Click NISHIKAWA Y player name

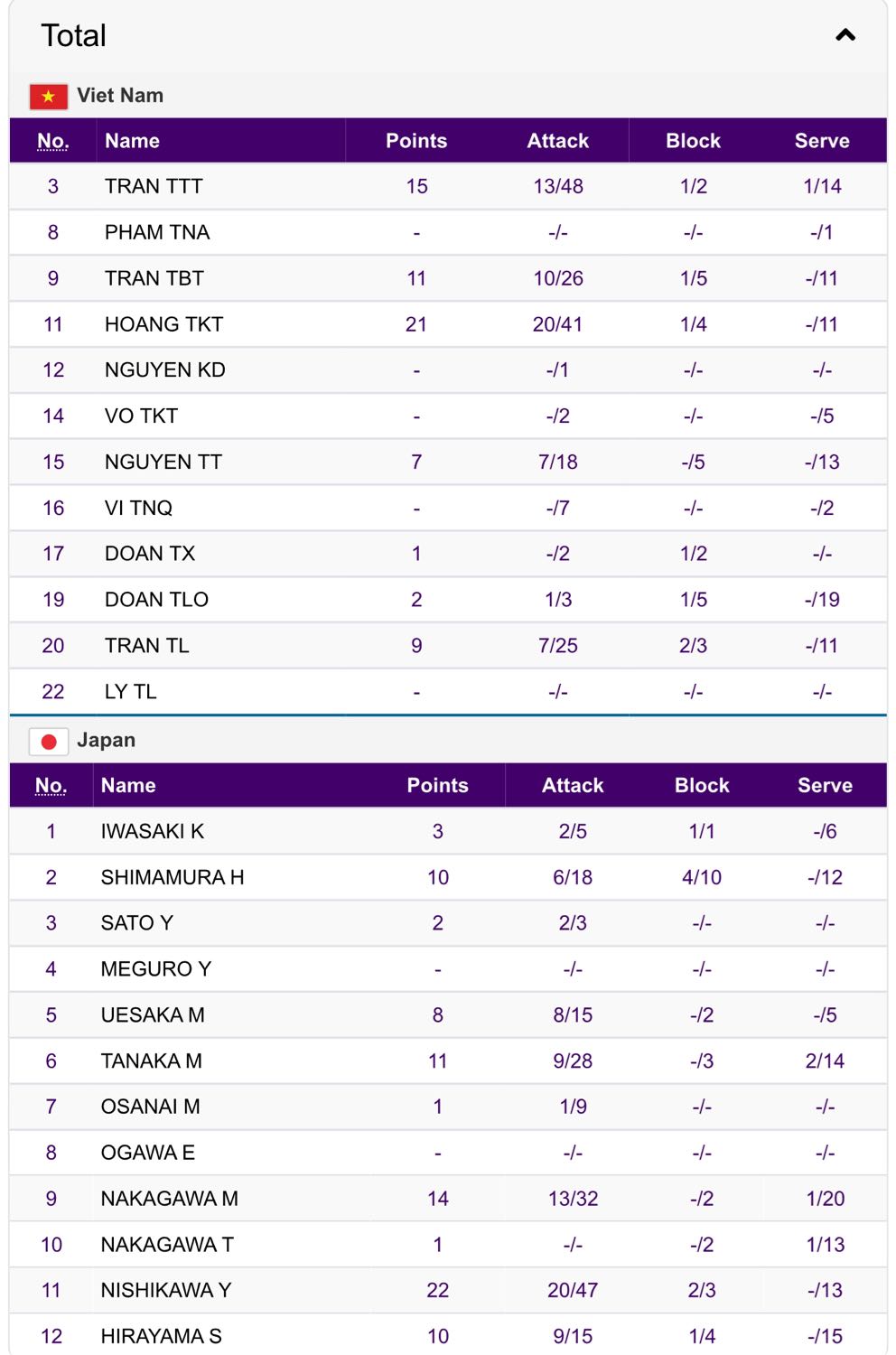point(166,1291)
